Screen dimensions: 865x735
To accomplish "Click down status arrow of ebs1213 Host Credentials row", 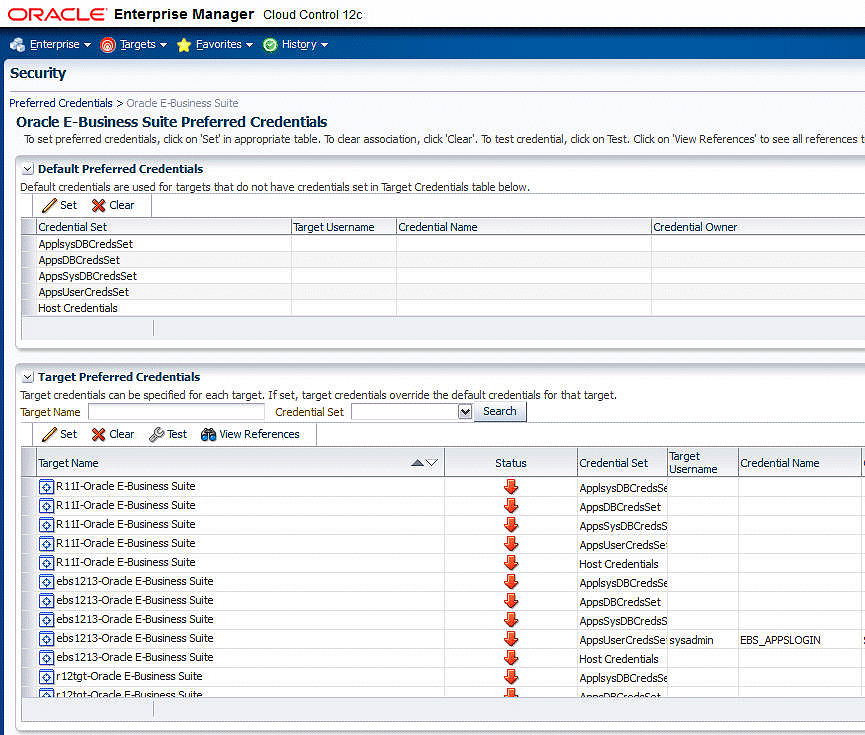I will (x=511, y=658).
